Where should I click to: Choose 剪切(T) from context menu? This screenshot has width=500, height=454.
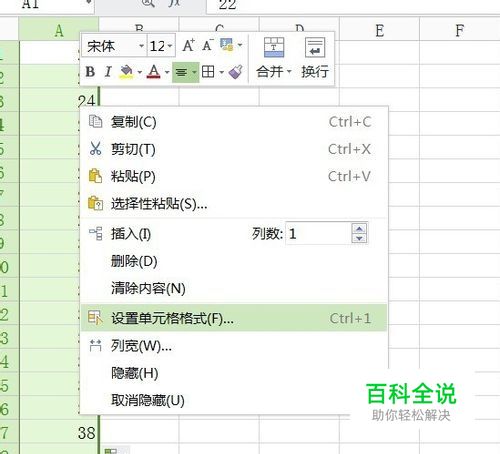click(234, 149)
